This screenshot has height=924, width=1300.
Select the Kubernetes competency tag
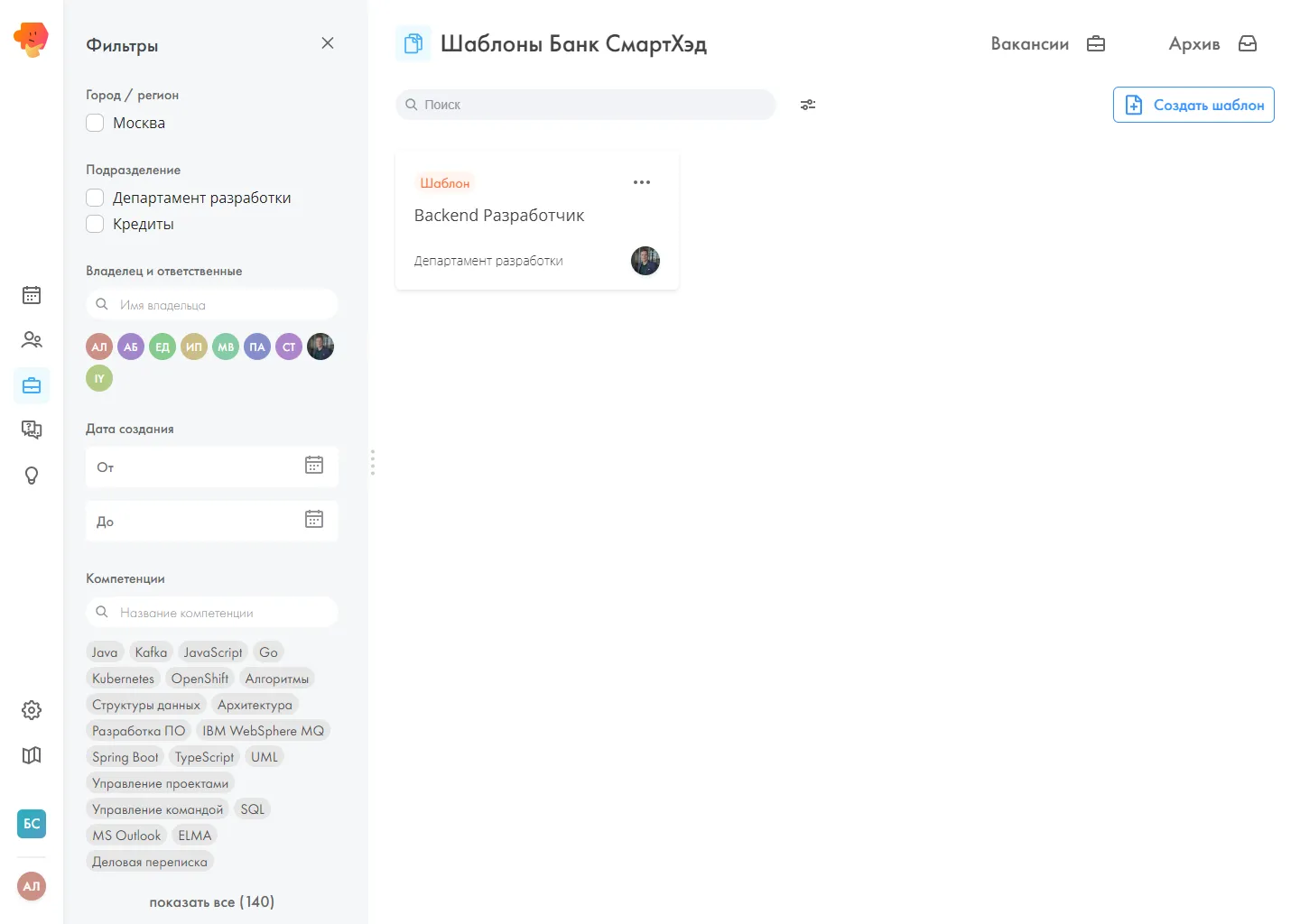(x=123, y=679)
